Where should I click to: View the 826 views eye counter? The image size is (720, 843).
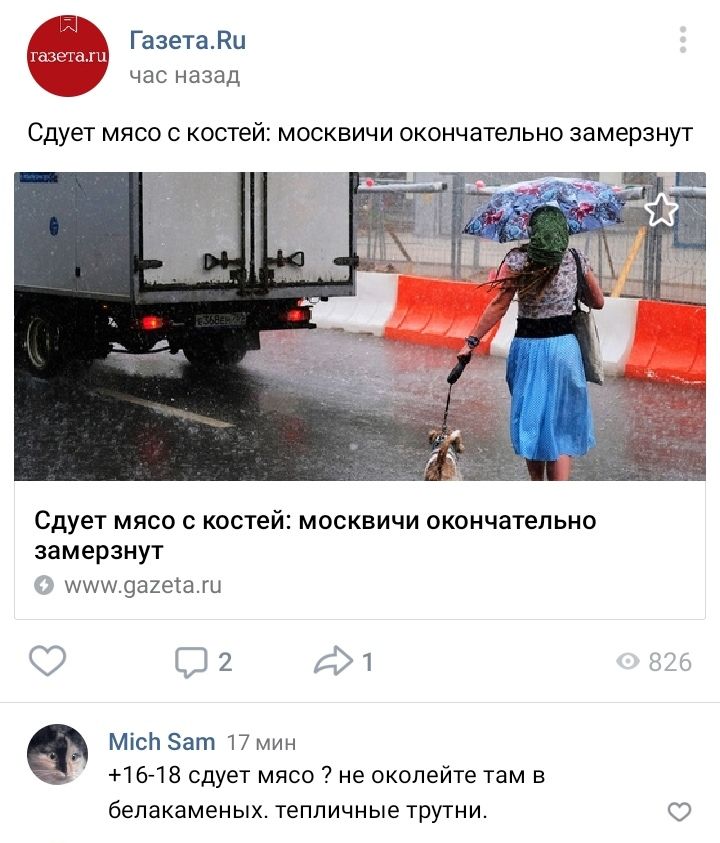click(654, 662)
